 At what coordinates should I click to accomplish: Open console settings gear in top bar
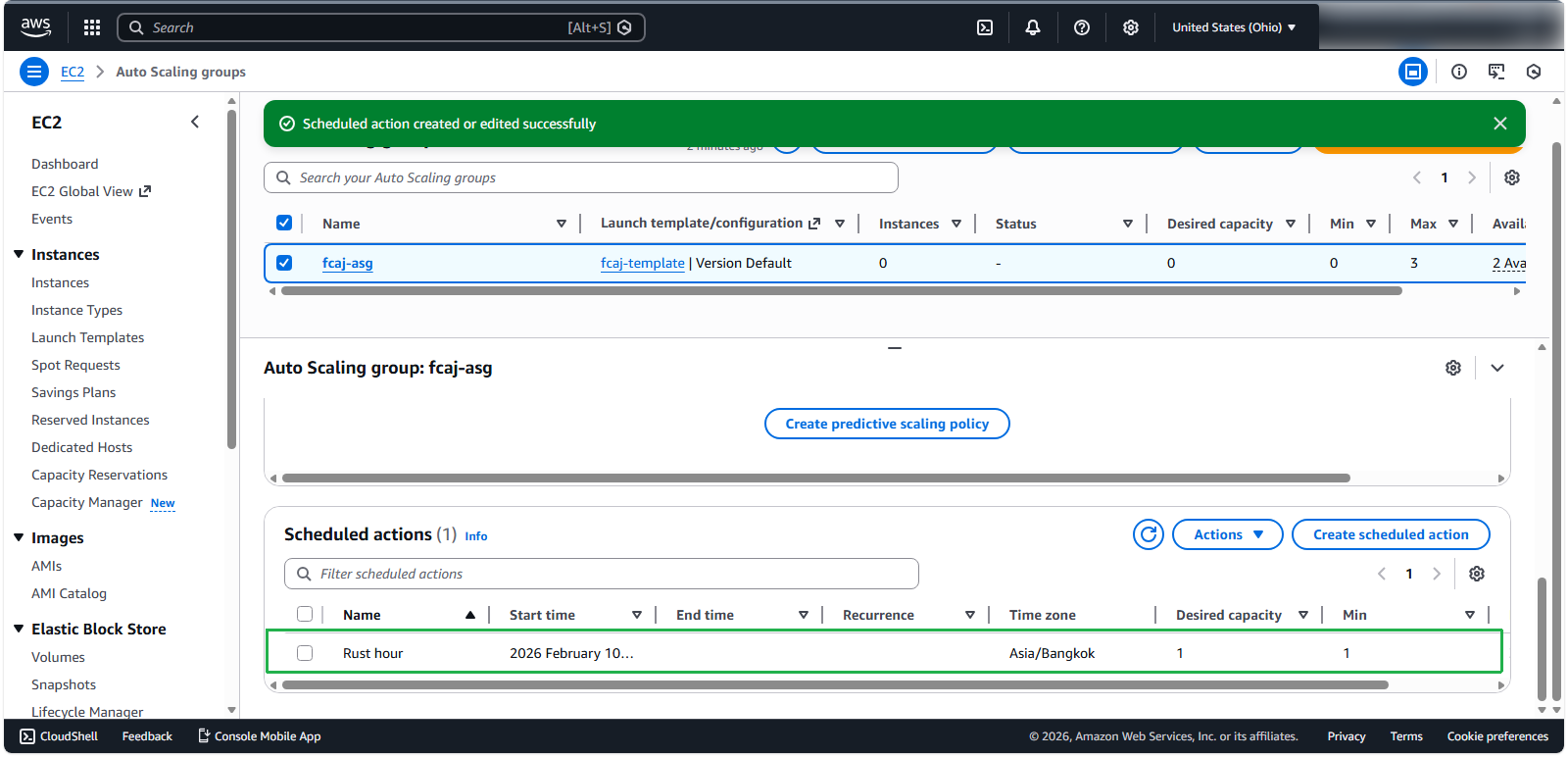[1131, 27]
